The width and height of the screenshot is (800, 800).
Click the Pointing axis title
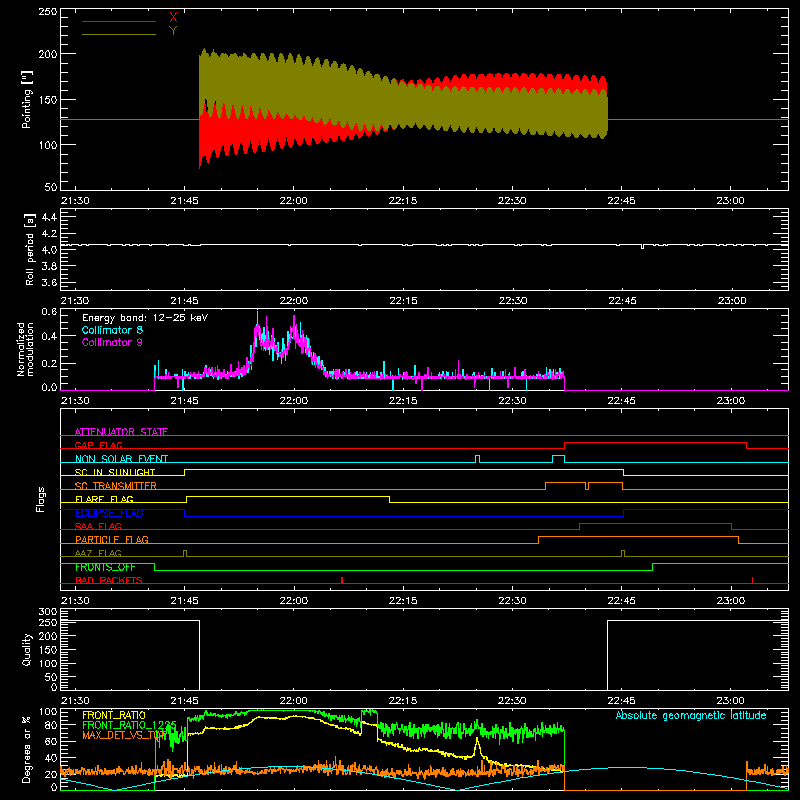point(27,99)
